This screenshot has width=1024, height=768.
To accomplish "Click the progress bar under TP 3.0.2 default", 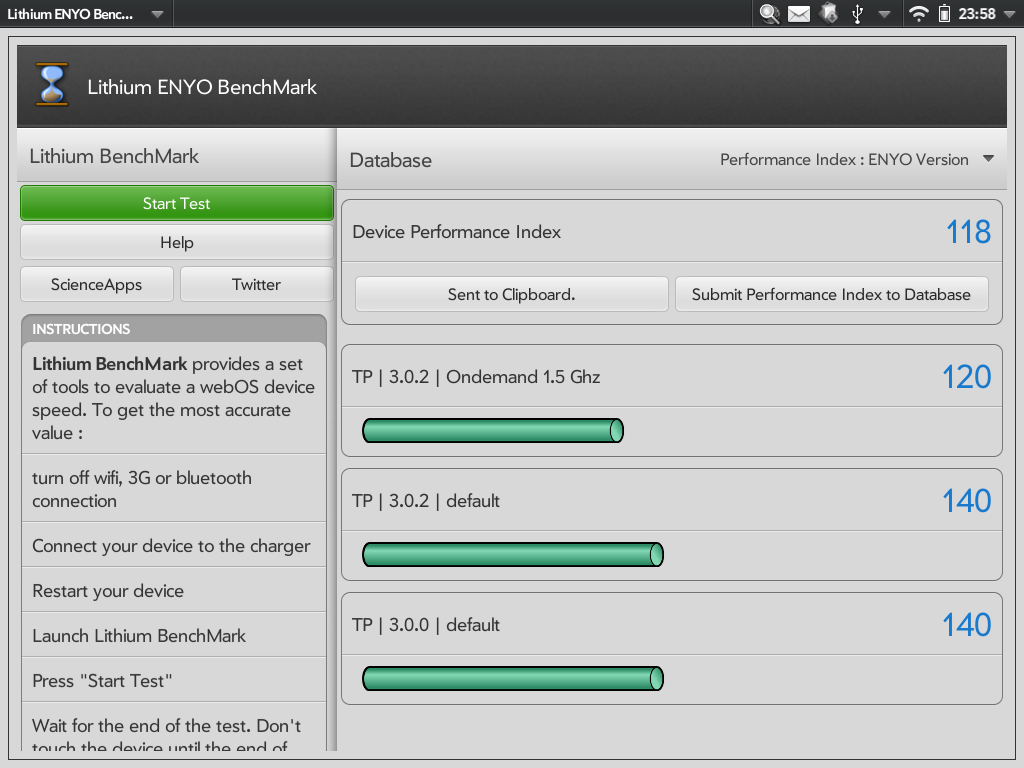I will click(513, 554).
